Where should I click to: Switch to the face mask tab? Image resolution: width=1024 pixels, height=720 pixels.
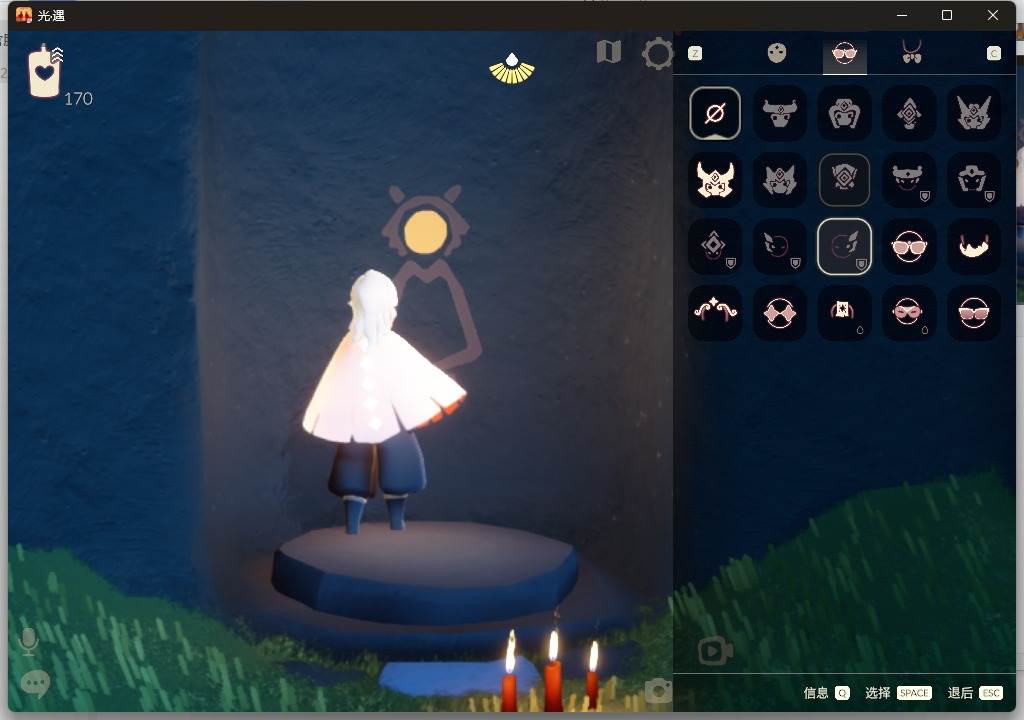pyautogui.click(x=844, y=54)
